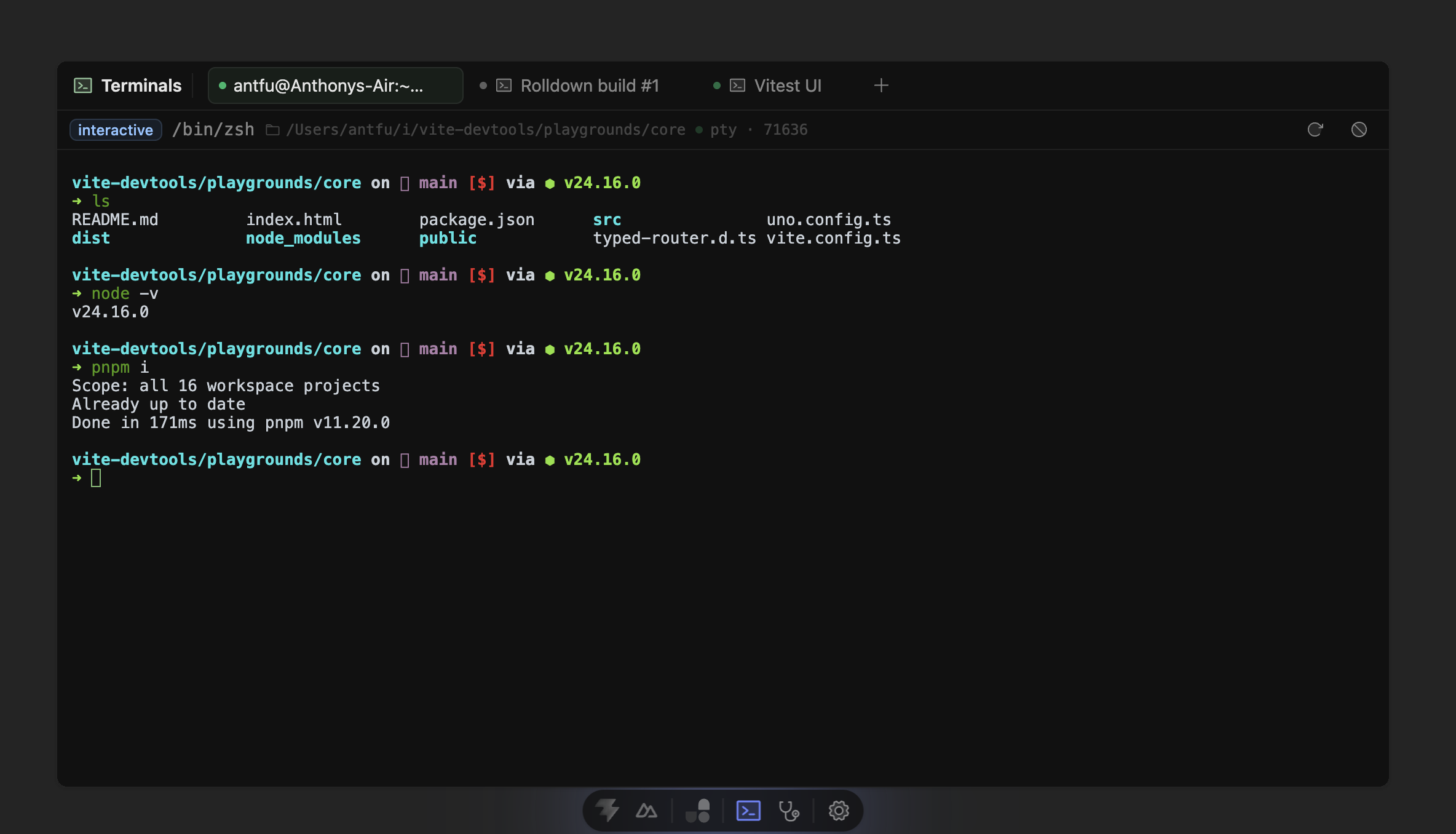Click the interactive mode badge
1456x834 pixels.
pyautogui.click(x=116, y=130)
